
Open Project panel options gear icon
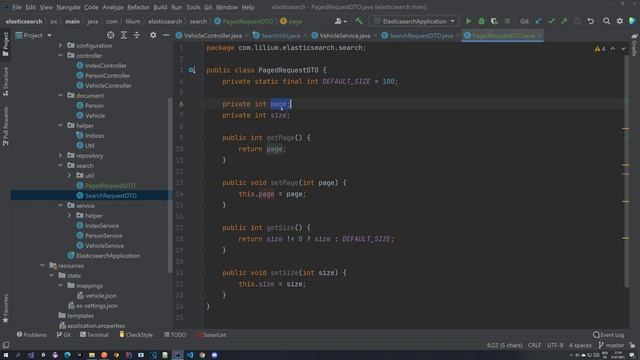pos(153,36)
